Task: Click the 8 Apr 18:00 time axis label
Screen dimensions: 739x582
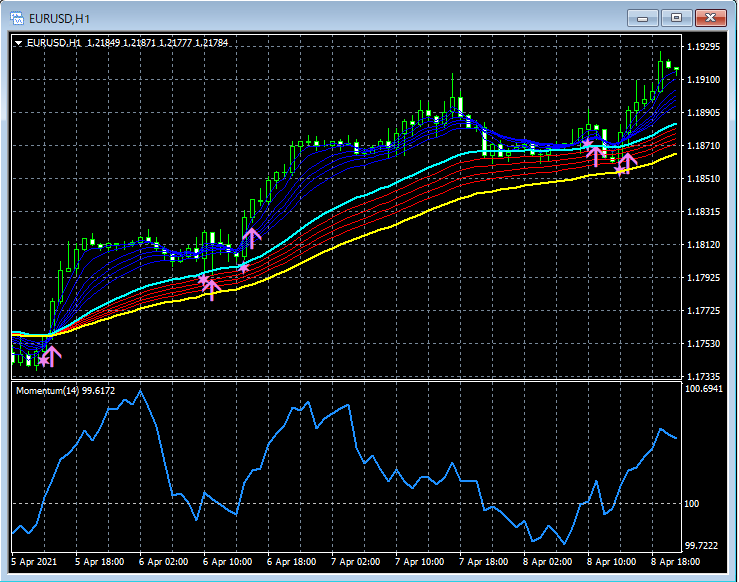Action: pyautogui.click(x=674, y=562)
